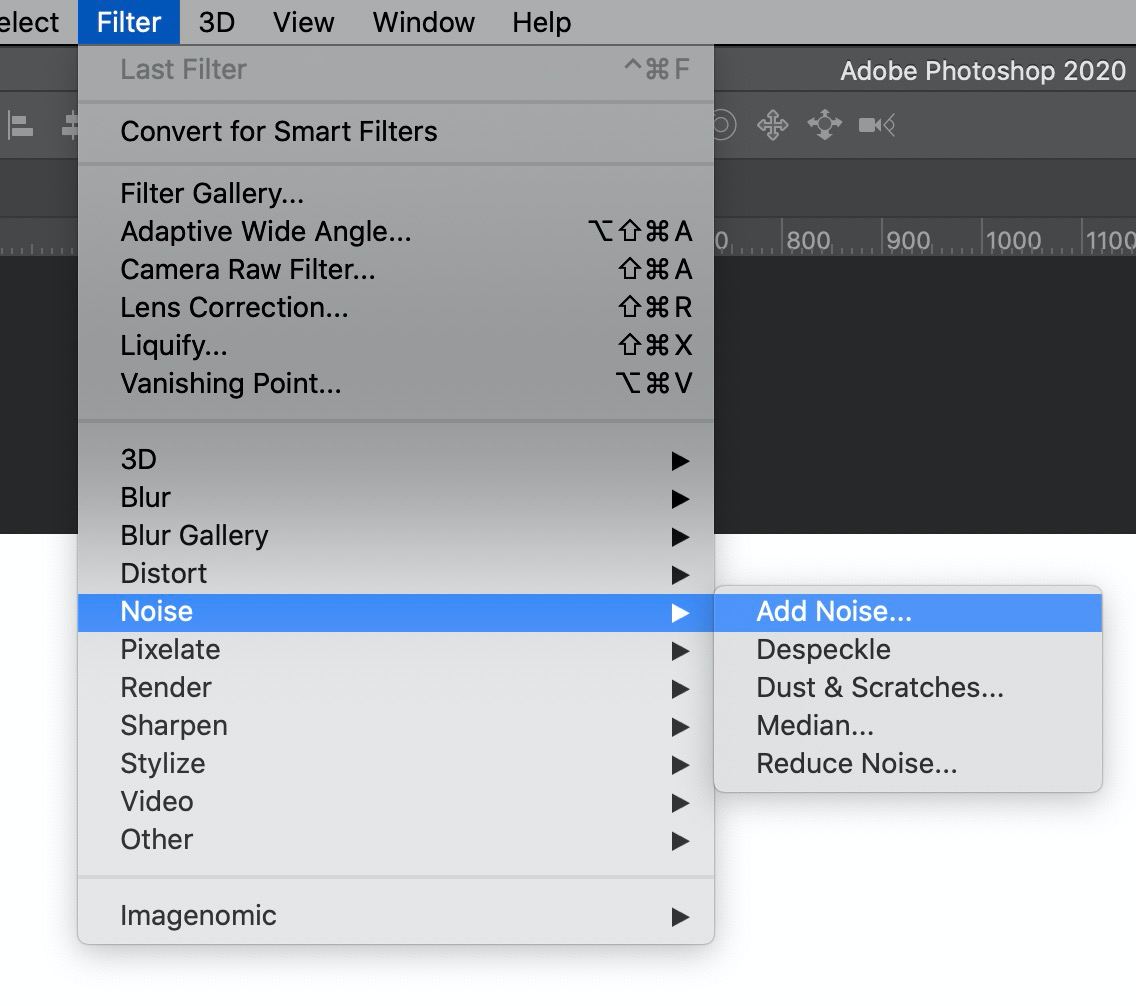Screen dimensions: 1136x1006
Task: Expand the Pixelate submenu
Action: pyautogui.click(x=396, y=650)
